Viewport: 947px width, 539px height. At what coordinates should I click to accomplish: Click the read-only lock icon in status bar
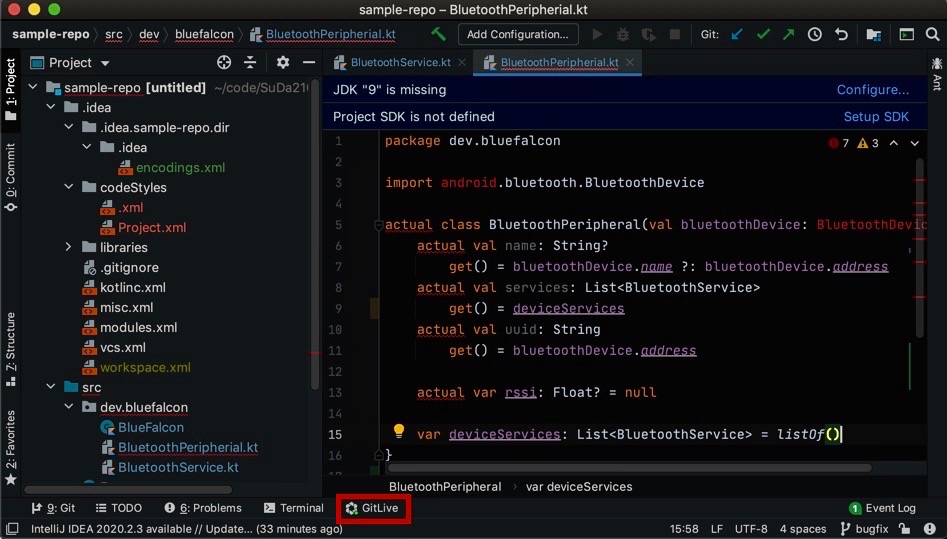pos(904,529)
